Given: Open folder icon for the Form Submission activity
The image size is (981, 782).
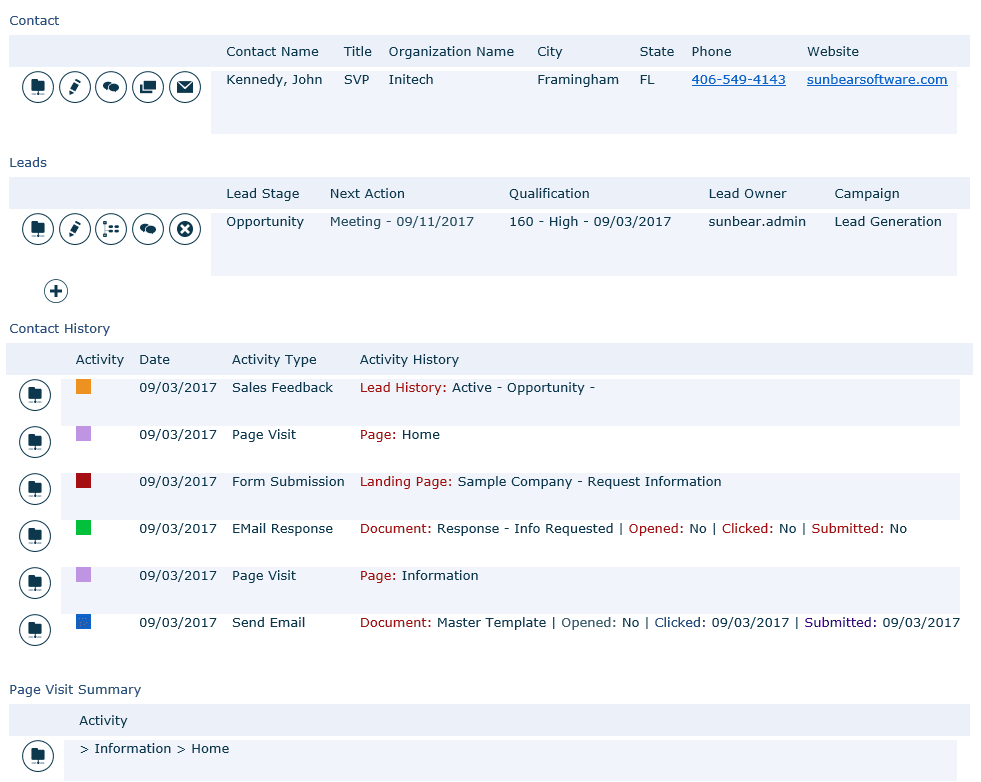Looking at the screenshot, I should point(35,489).
